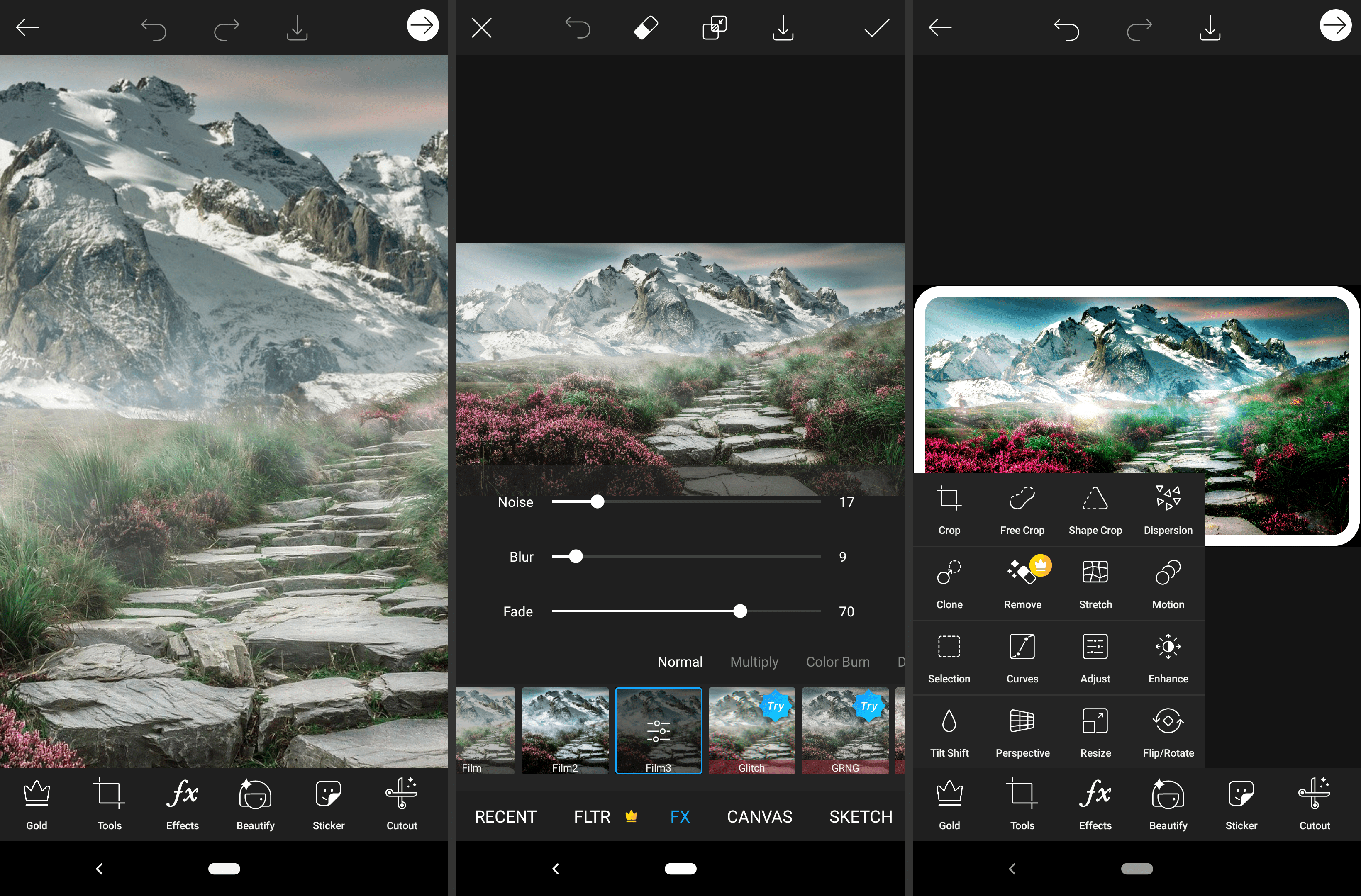Click the confirm checkmark button
Viewport: 1361px width, 896px height.
click(x=873, y=27)
